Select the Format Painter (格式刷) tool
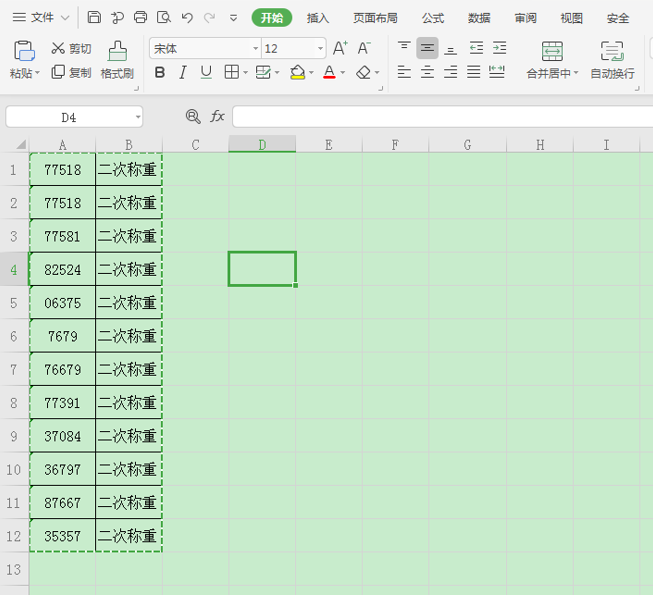The image size is (653, 596). coord(117,60)
